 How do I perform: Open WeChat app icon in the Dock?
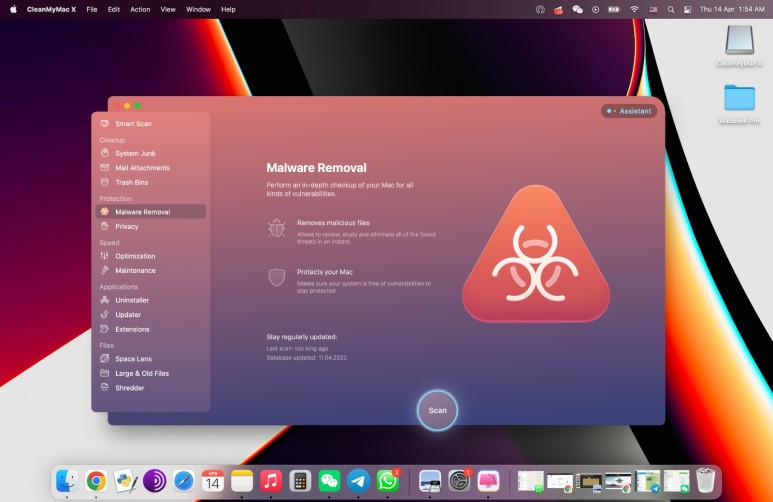(329, 481)
